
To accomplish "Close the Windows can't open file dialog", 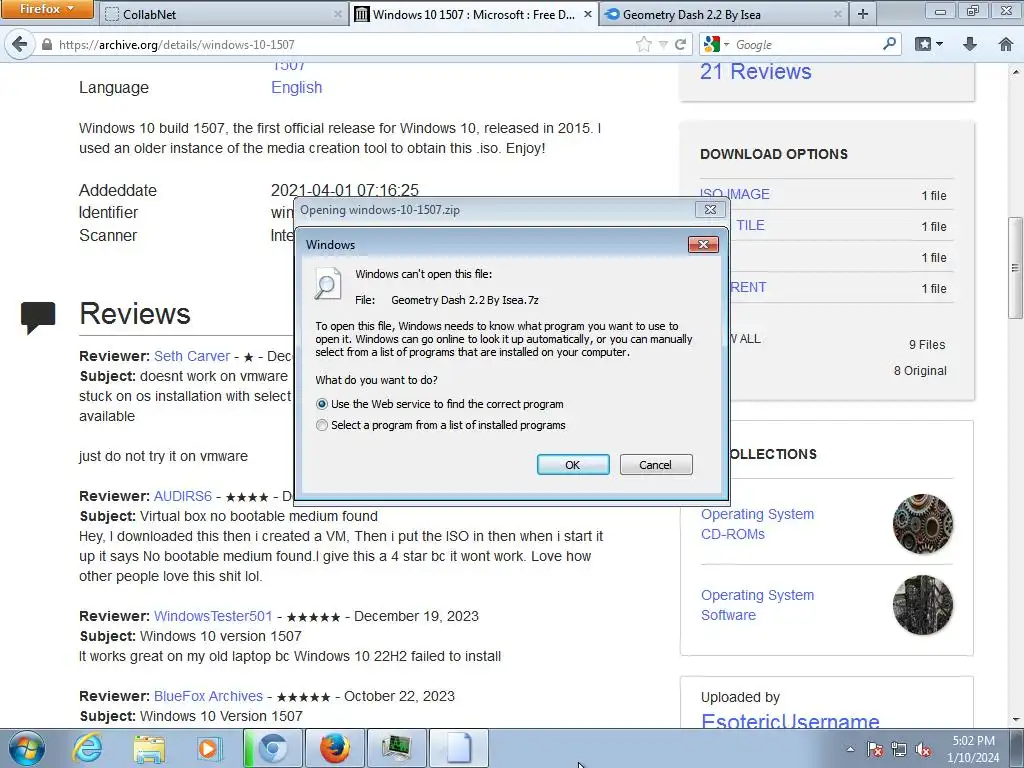I will pos(703,244).
